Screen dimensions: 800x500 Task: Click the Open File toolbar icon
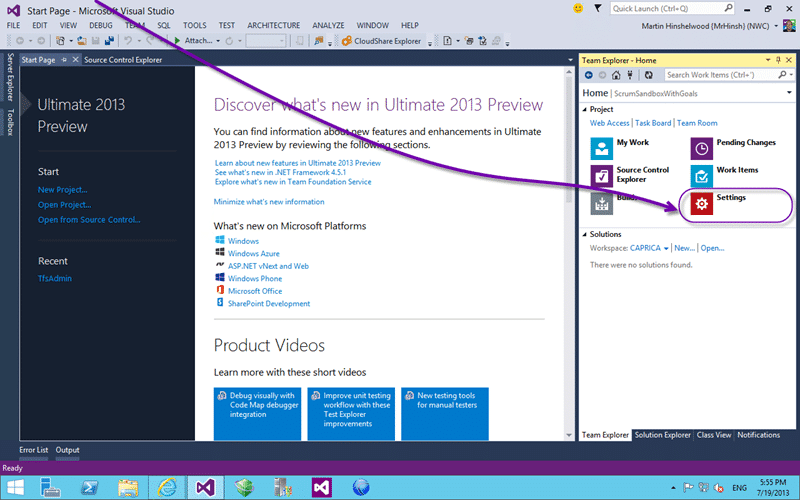(82, 41)
